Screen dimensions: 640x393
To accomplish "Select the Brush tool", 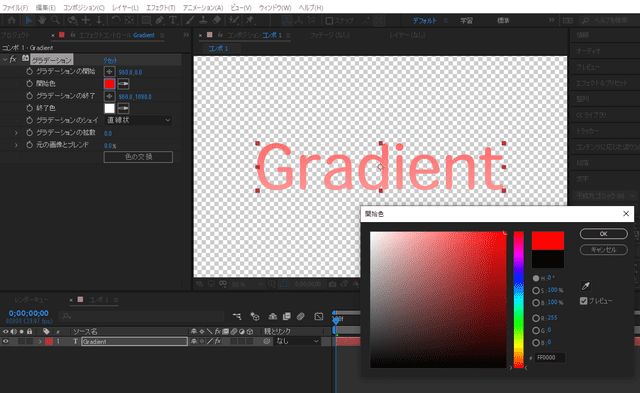I will (190, 20).
